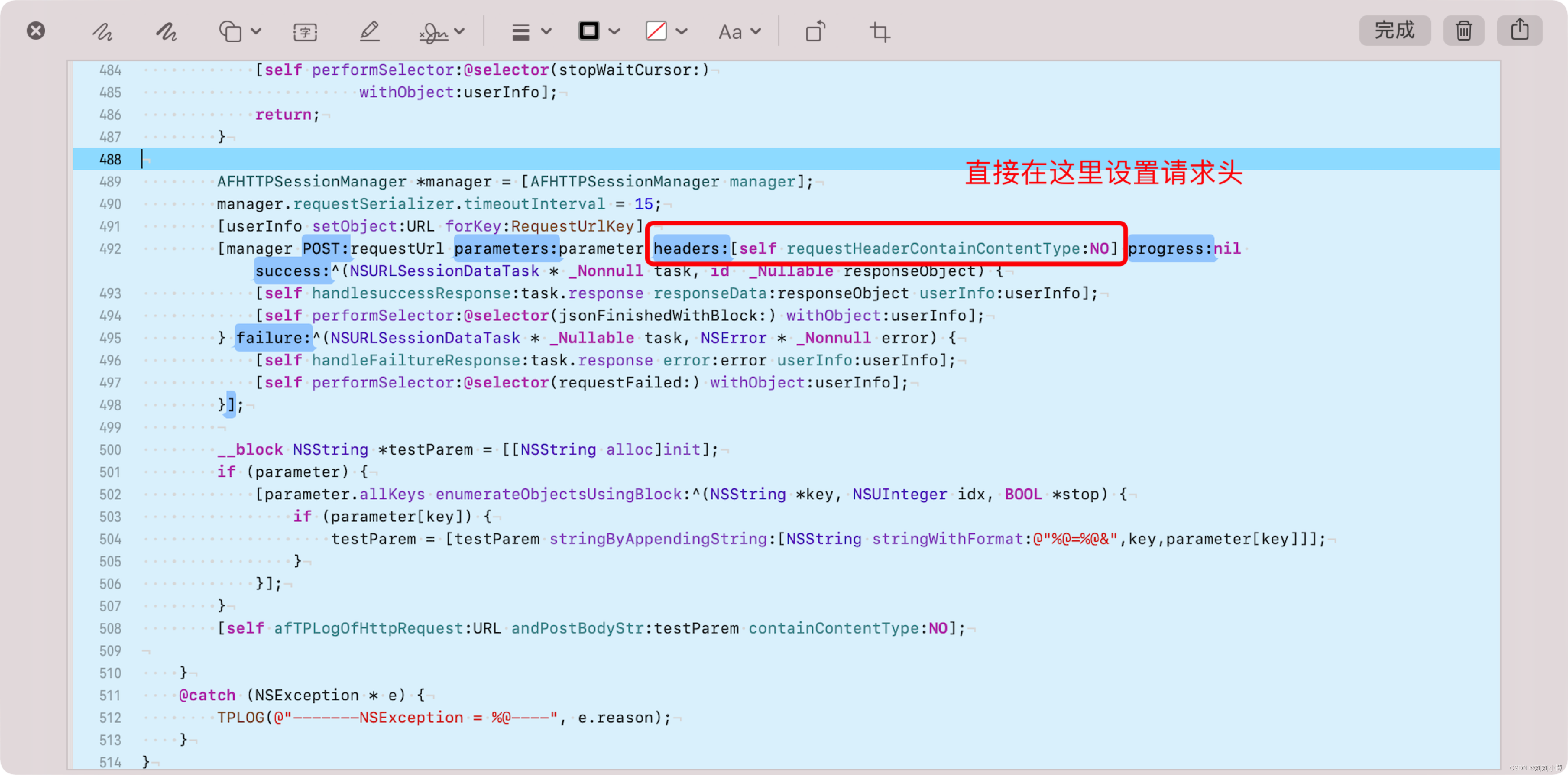Select the Crop tool
The height and width of the screenshot is (775, 1568).
click(x=880, y=32)
